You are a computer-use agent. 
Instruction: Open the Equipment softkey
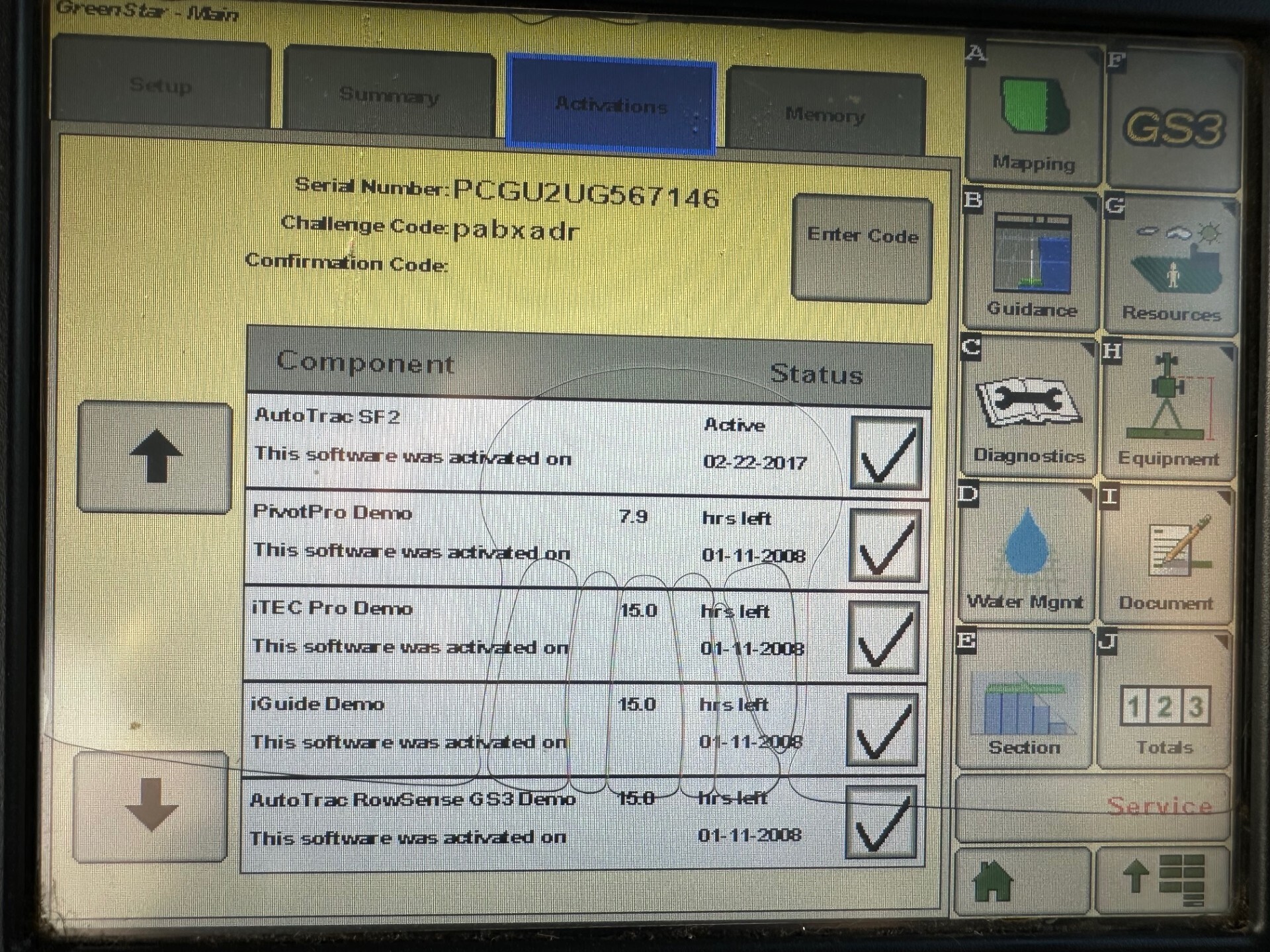(x=1168, y=411)
